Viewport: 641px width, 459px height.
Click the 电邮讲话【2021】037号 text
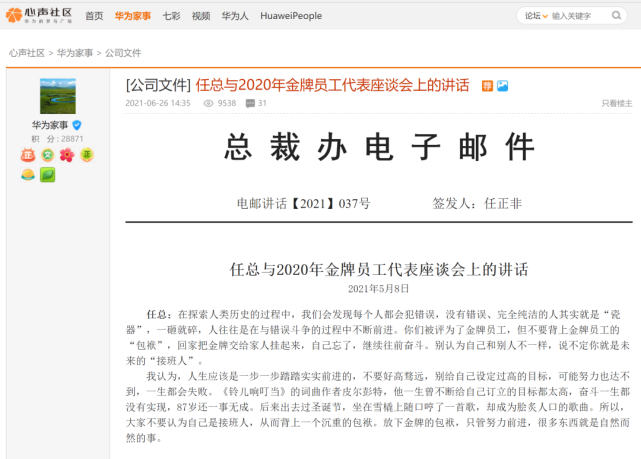coord(304,204)
